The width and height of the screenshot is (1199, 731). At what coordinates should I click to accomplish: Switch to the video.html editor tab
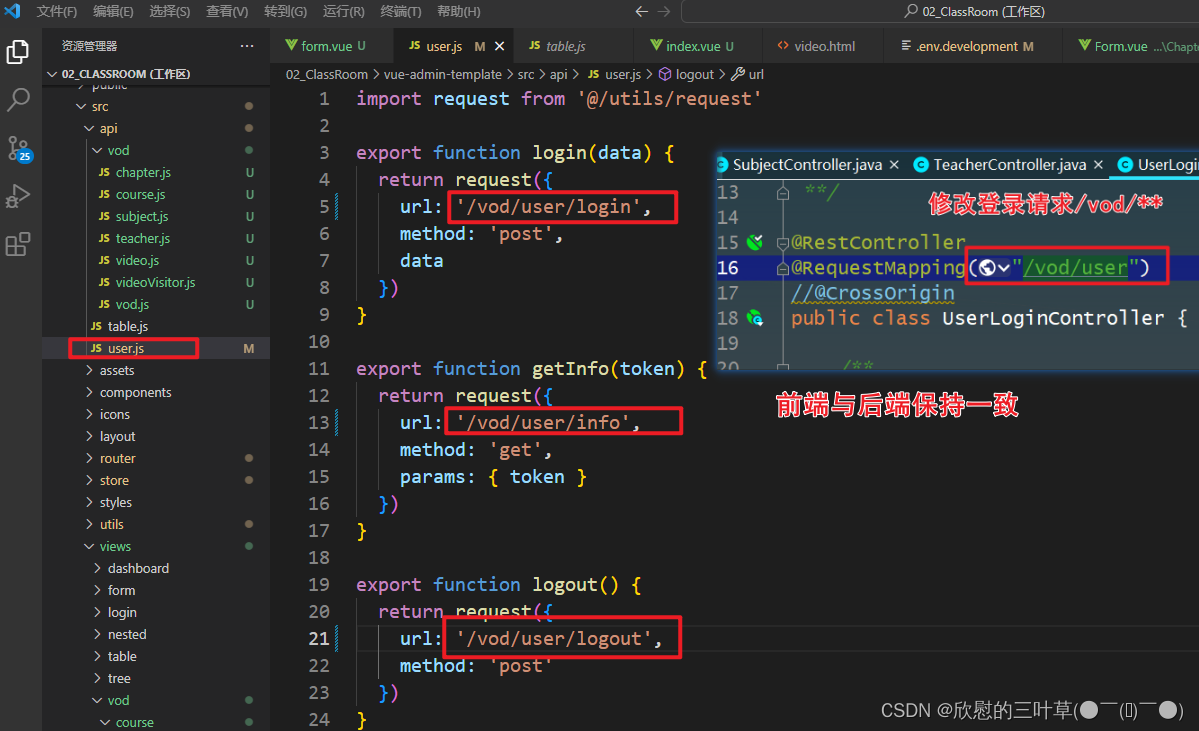[824, 47]
